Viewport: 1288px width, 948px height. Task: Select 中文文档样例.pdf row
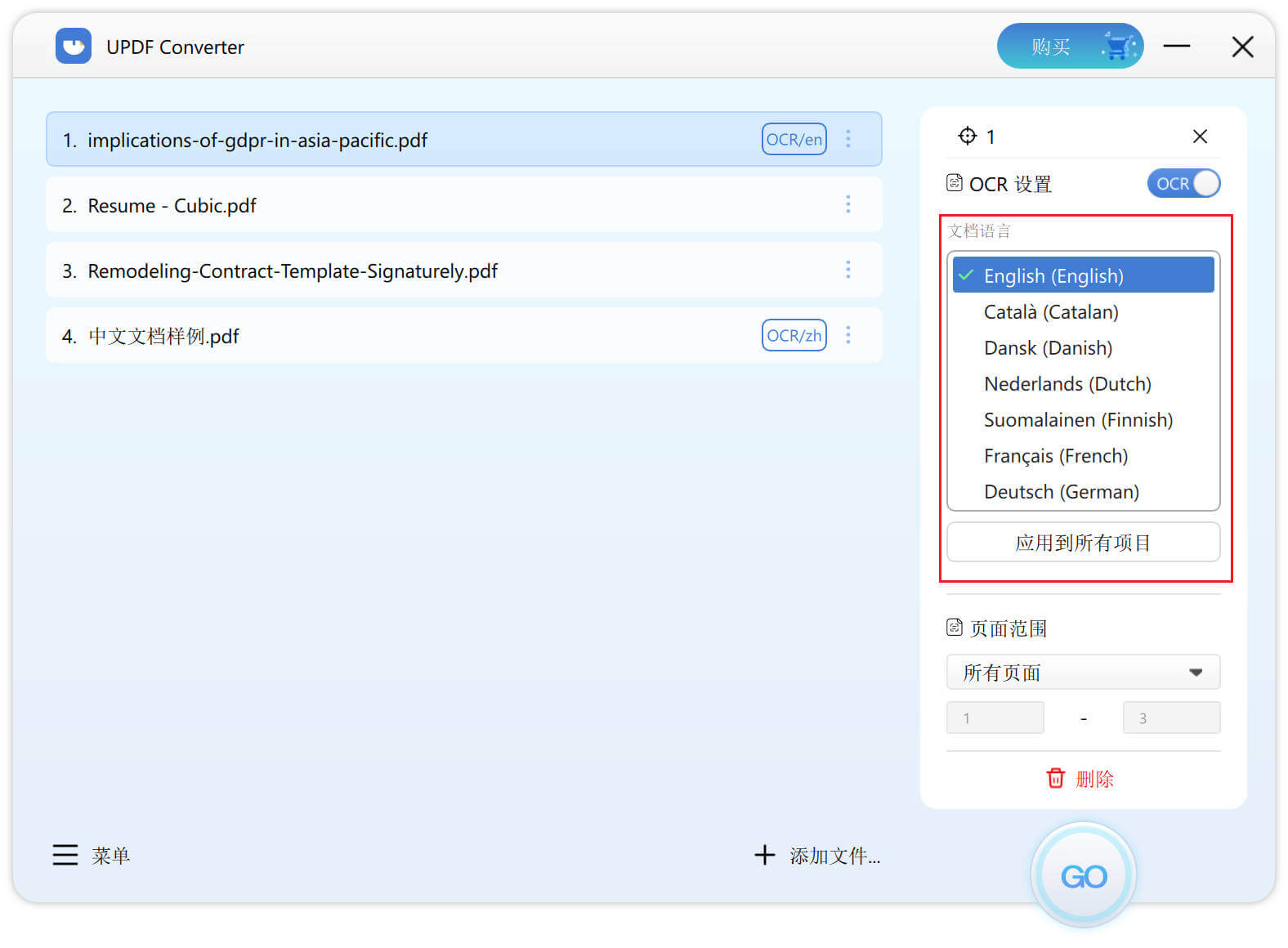click(463, 335)
